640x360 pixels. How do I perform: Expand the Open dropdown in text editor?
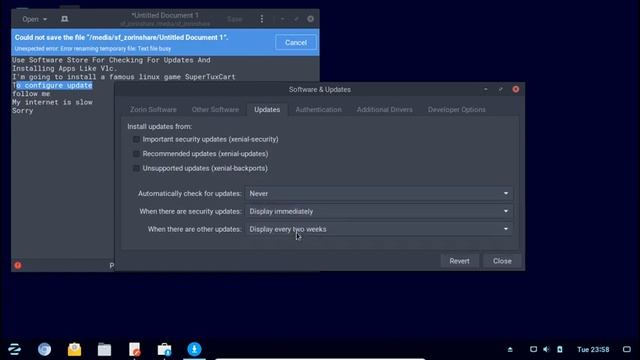[34, 19]
